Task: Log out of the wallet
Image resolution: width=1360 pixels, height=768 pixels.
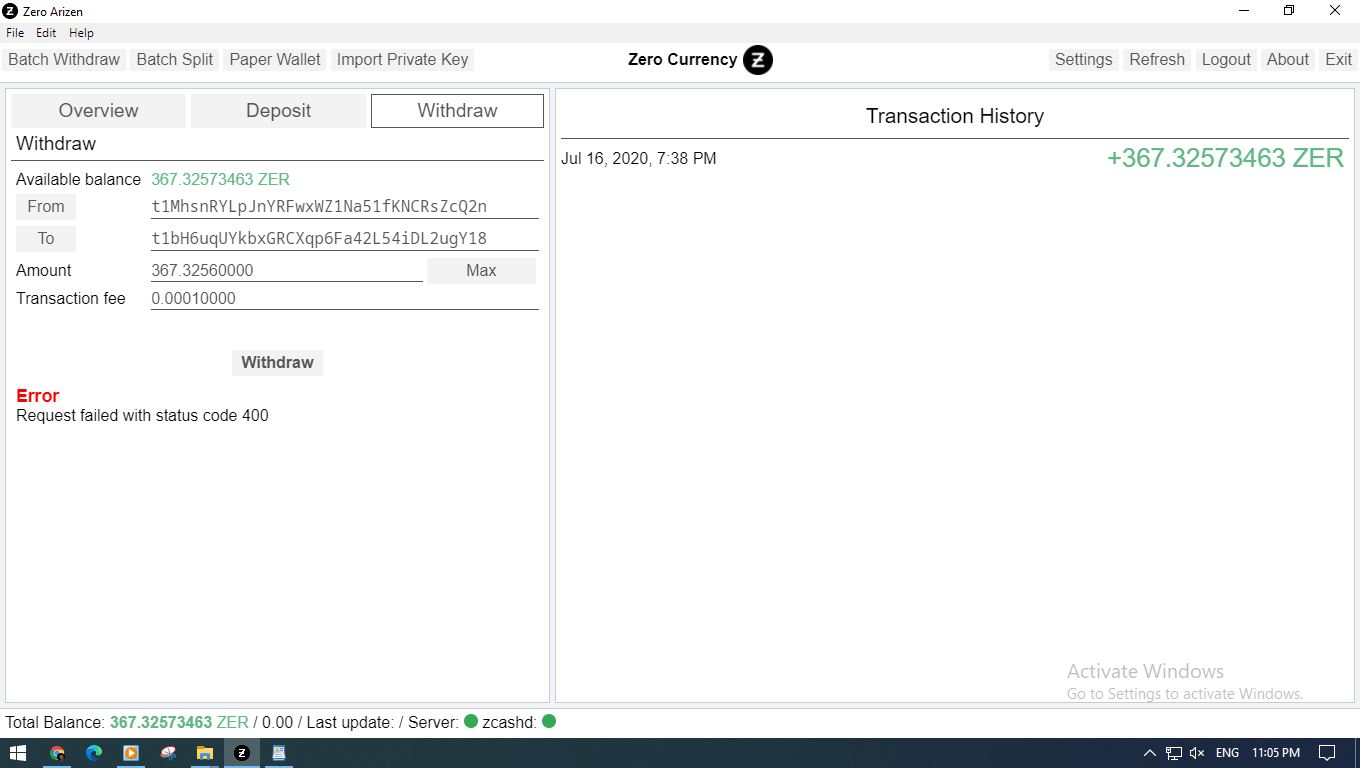Action: 1226,60
